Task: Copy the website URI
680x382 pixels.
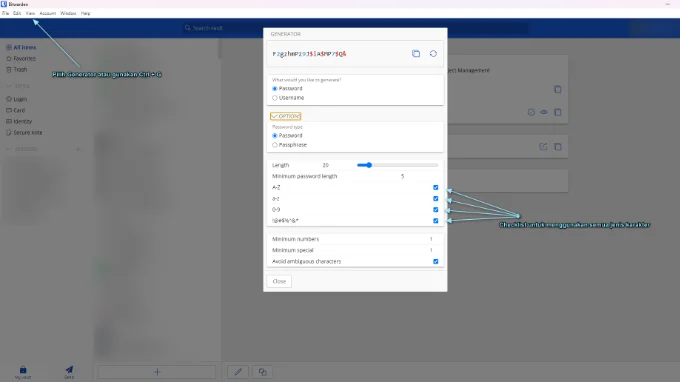Action: (x=558, y=147)
